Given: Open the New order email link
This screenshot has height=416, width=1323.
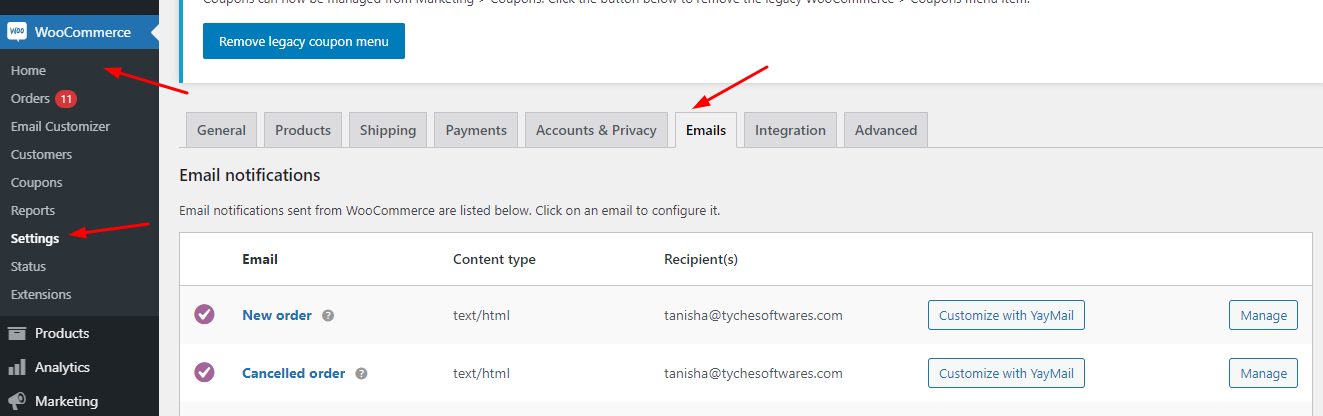Looking at the screenshot, I should click(277, 315).
